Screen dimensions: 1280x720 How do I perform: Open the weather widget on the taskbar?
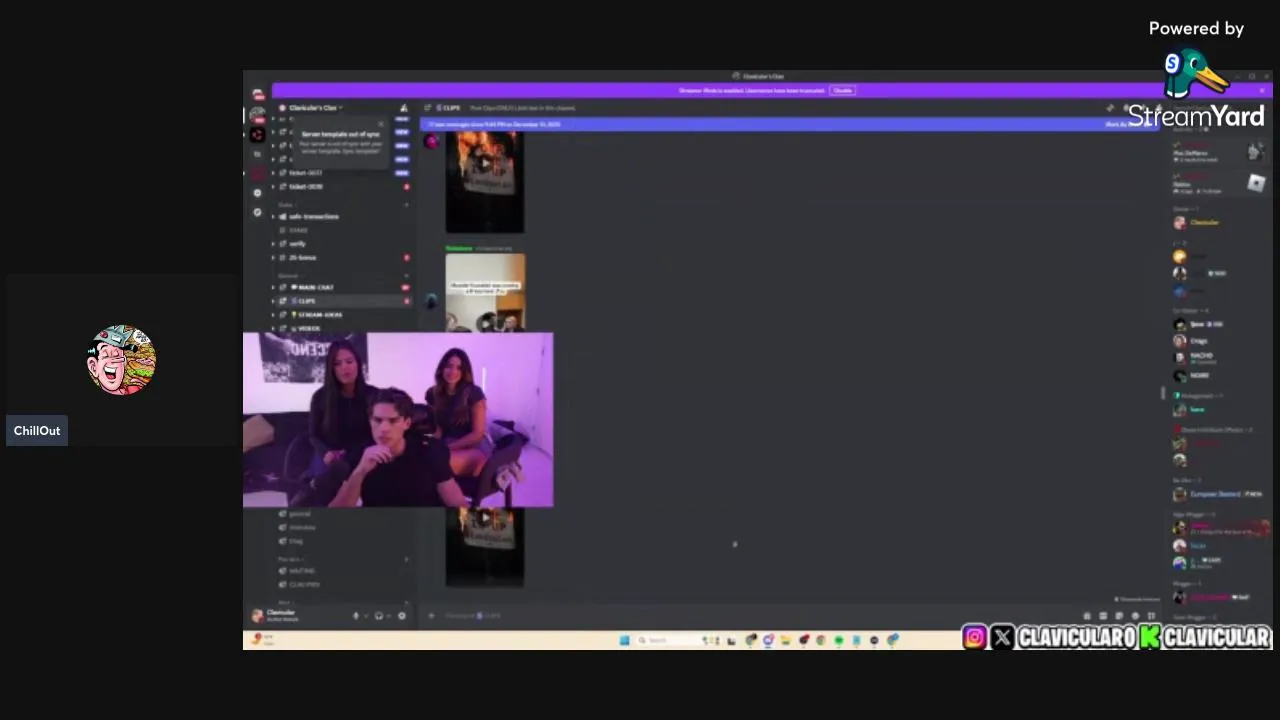(262, 640)
